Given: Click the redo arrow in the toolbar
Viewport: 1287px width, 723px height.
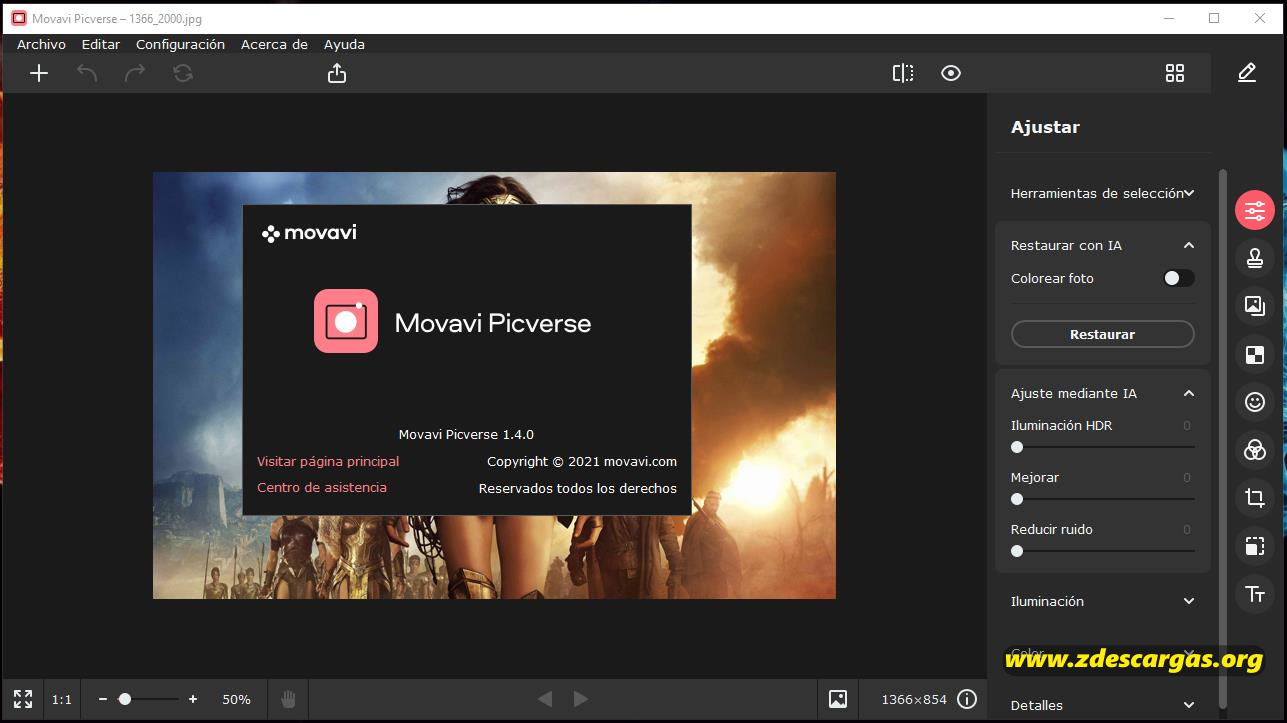Looking at the screenshot, I should pos(135,73).
